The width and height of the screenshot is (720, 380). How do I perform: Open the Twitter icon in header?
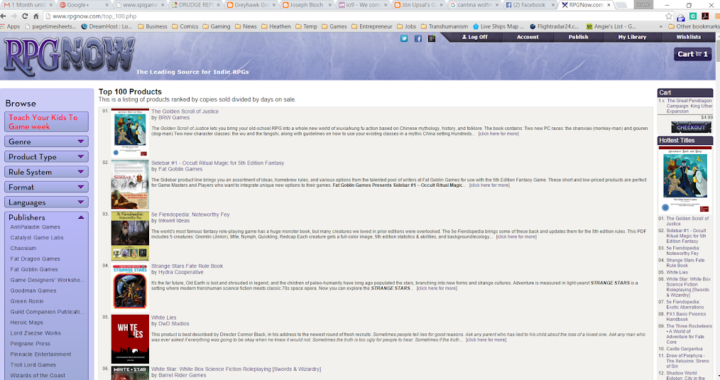pos(404,39)
